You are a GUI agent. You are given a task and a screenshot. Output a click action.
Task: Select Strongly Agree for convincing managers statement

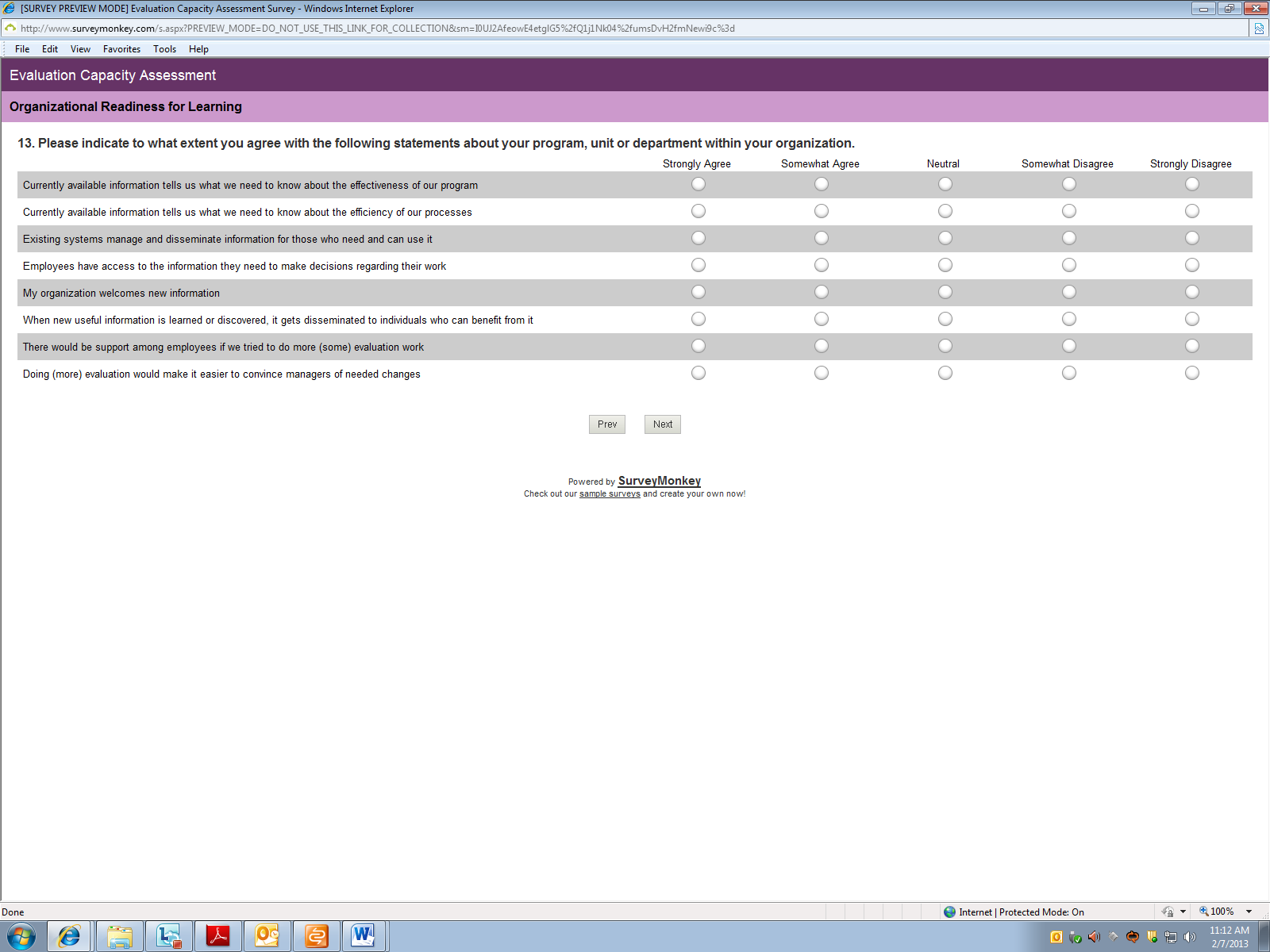point(698,373)
